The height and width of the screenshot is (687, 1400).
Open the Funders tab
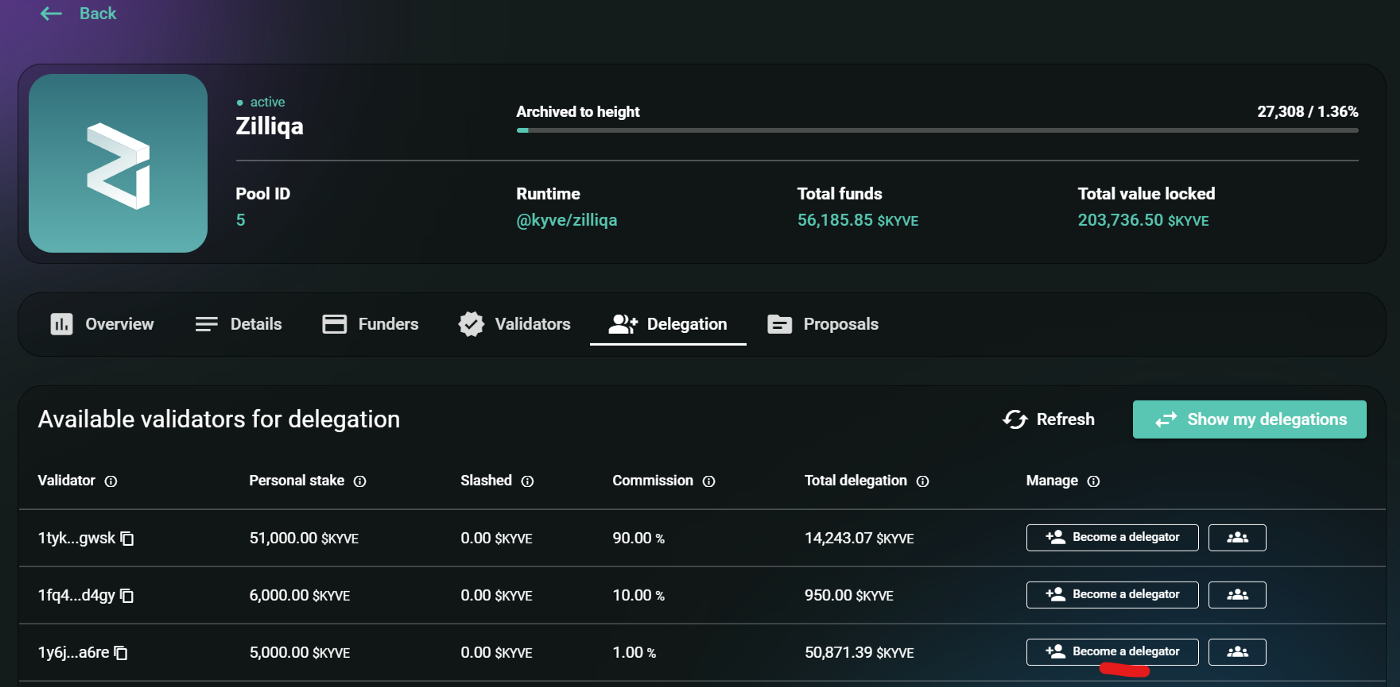370,324
